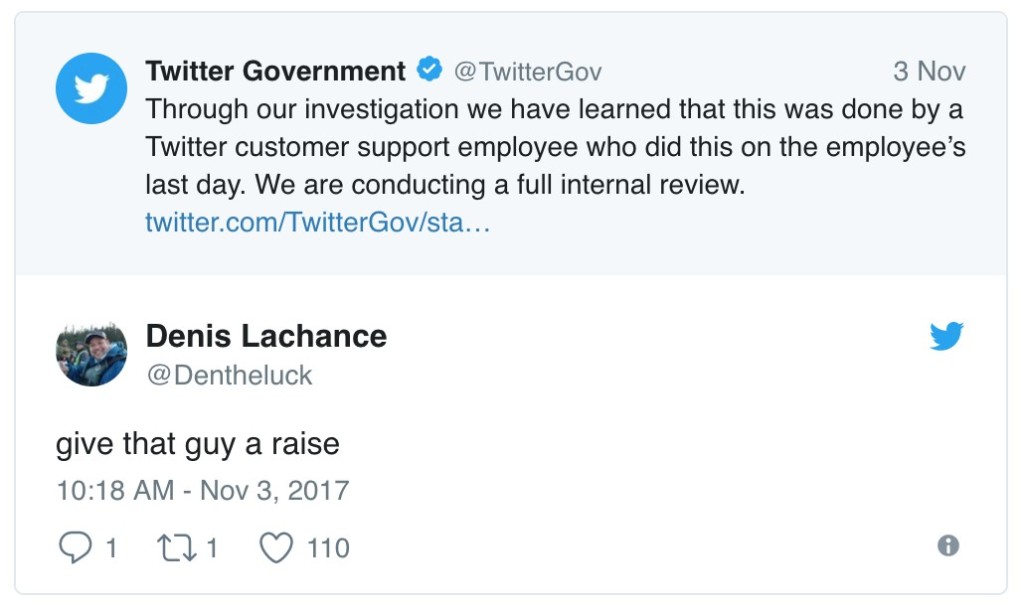Screen dimensions: 1024x614
Task: Click the Twitter Government account name
Action: click(x=276, y=71)
